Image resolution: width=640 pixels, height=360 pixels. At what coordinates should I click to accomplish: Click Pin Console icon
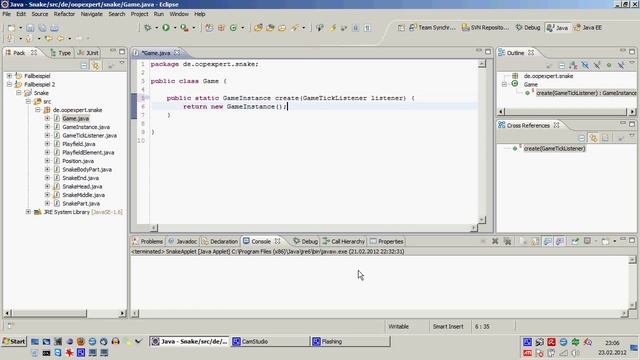575,241
